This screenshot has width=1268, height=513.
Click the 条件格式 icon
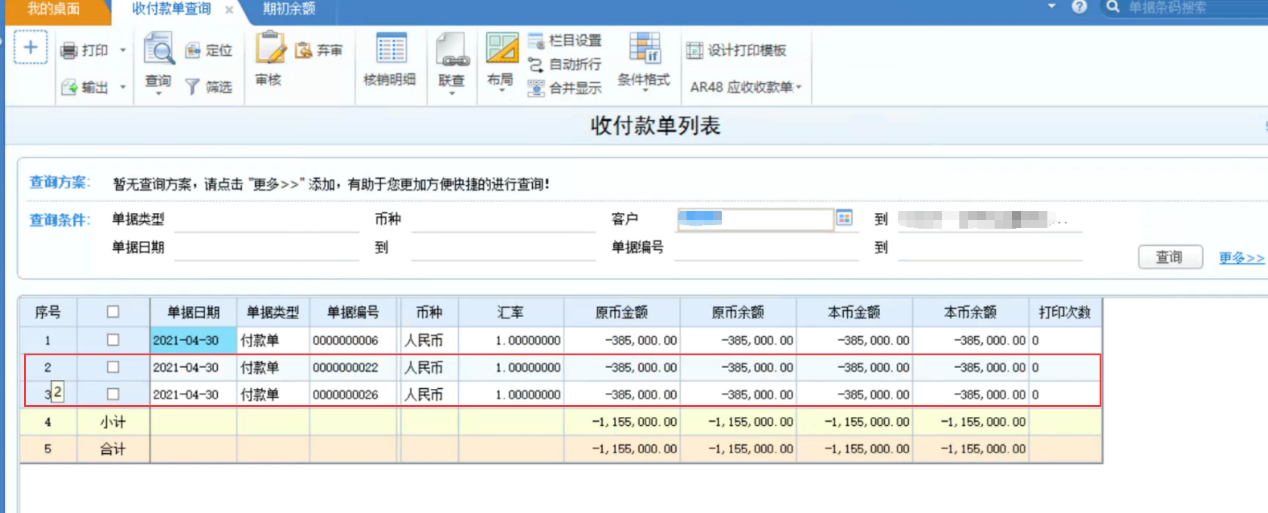[644, 47]
